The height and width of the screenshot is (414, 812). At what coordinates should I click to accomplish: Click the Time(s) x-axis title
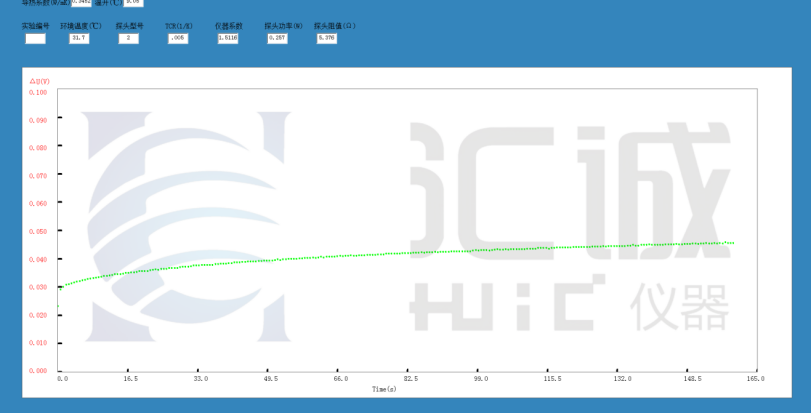pos(384,388)
